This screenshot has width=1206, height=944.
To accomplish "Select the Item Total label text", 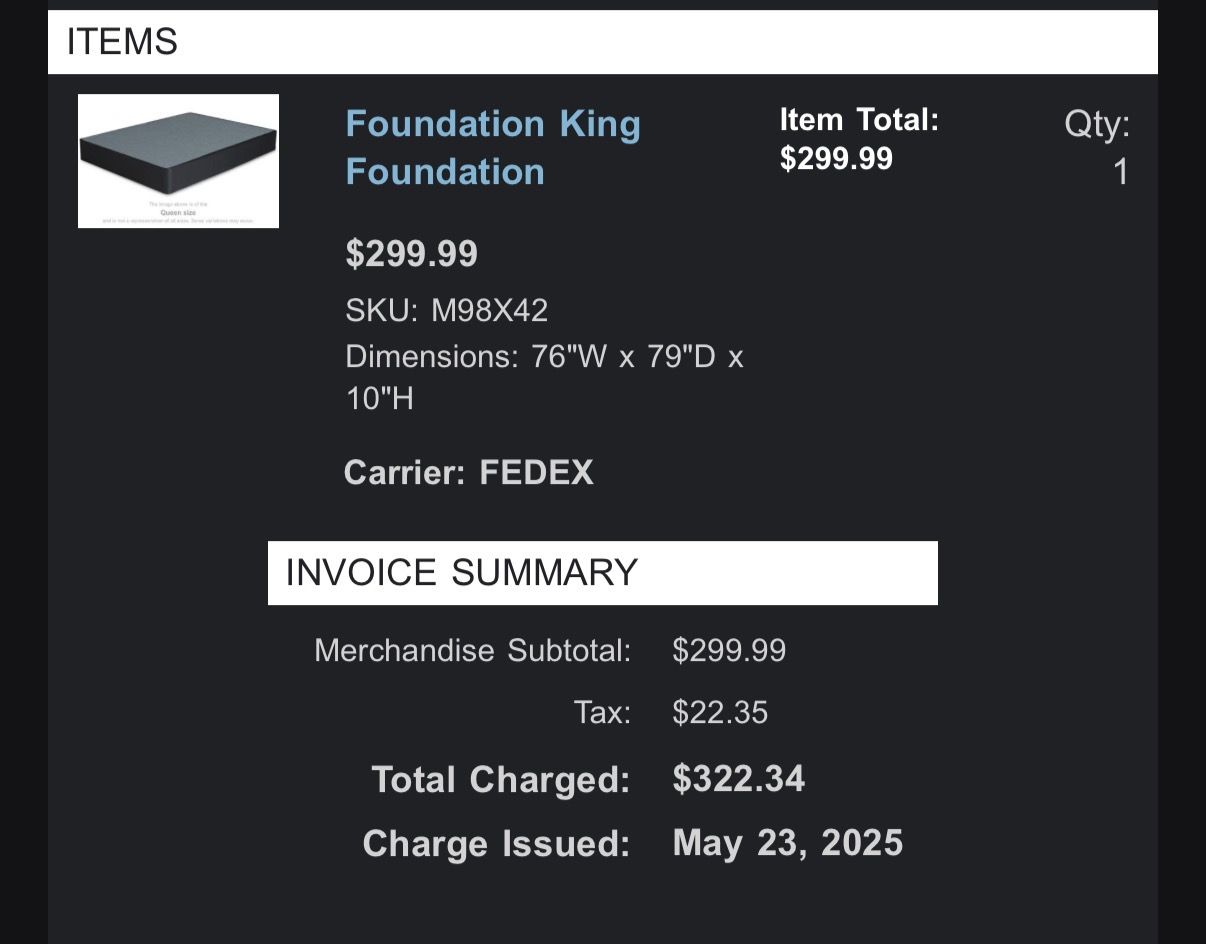I will 859,120.
